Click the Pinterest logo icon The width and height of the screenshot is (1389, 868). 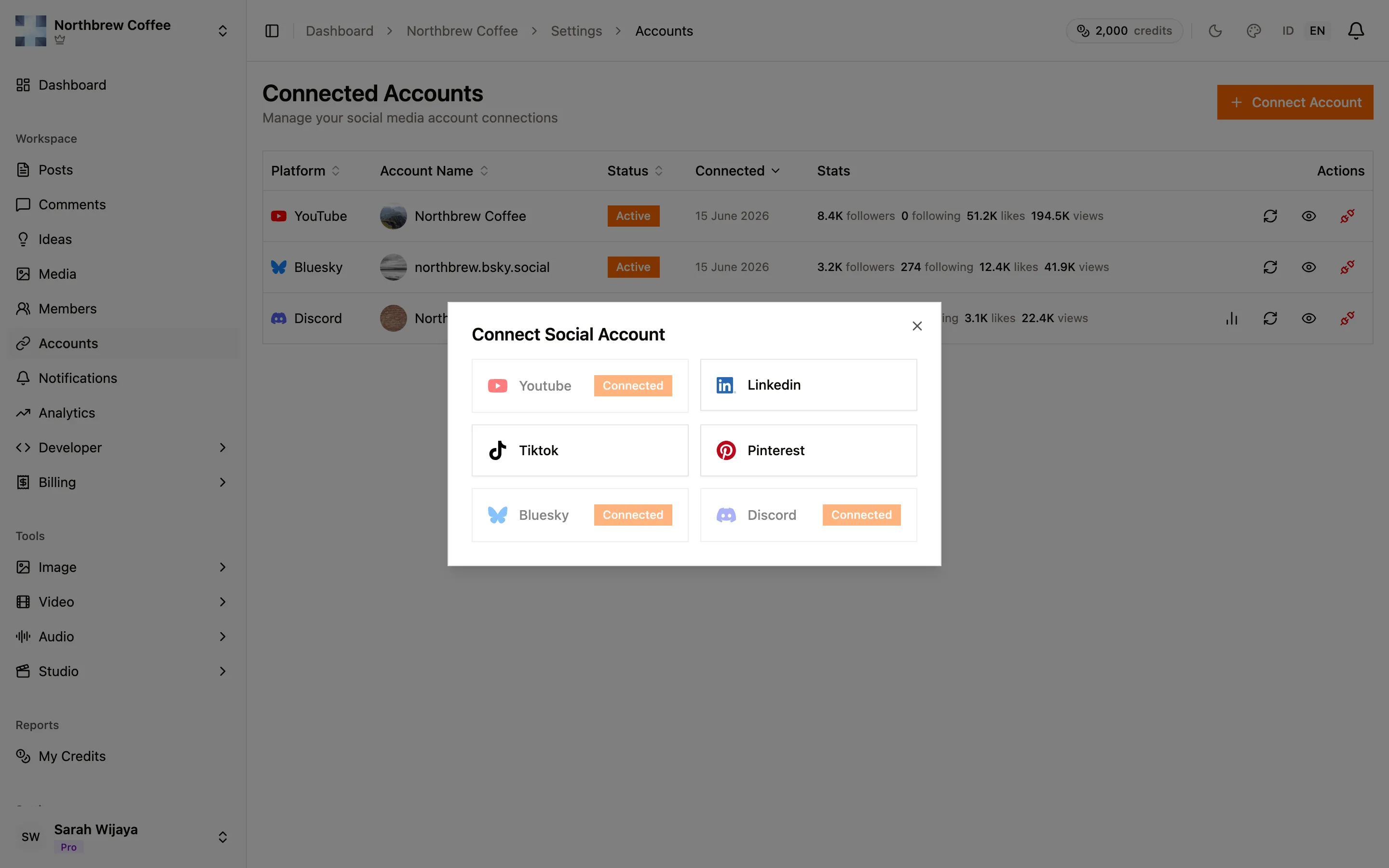pos(725,450)
